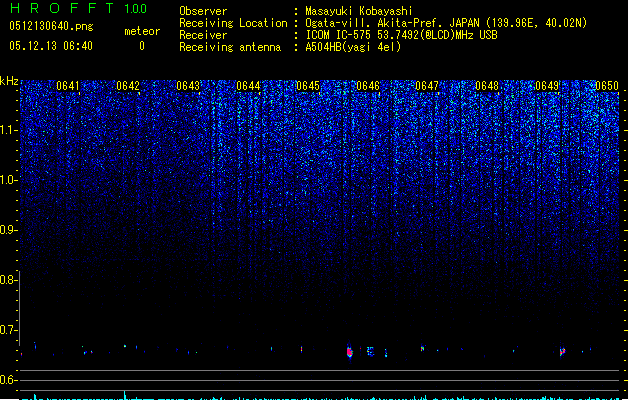Click the 0649 time marker
This screenshot has width=629, height=400.
tap(547, 86)
